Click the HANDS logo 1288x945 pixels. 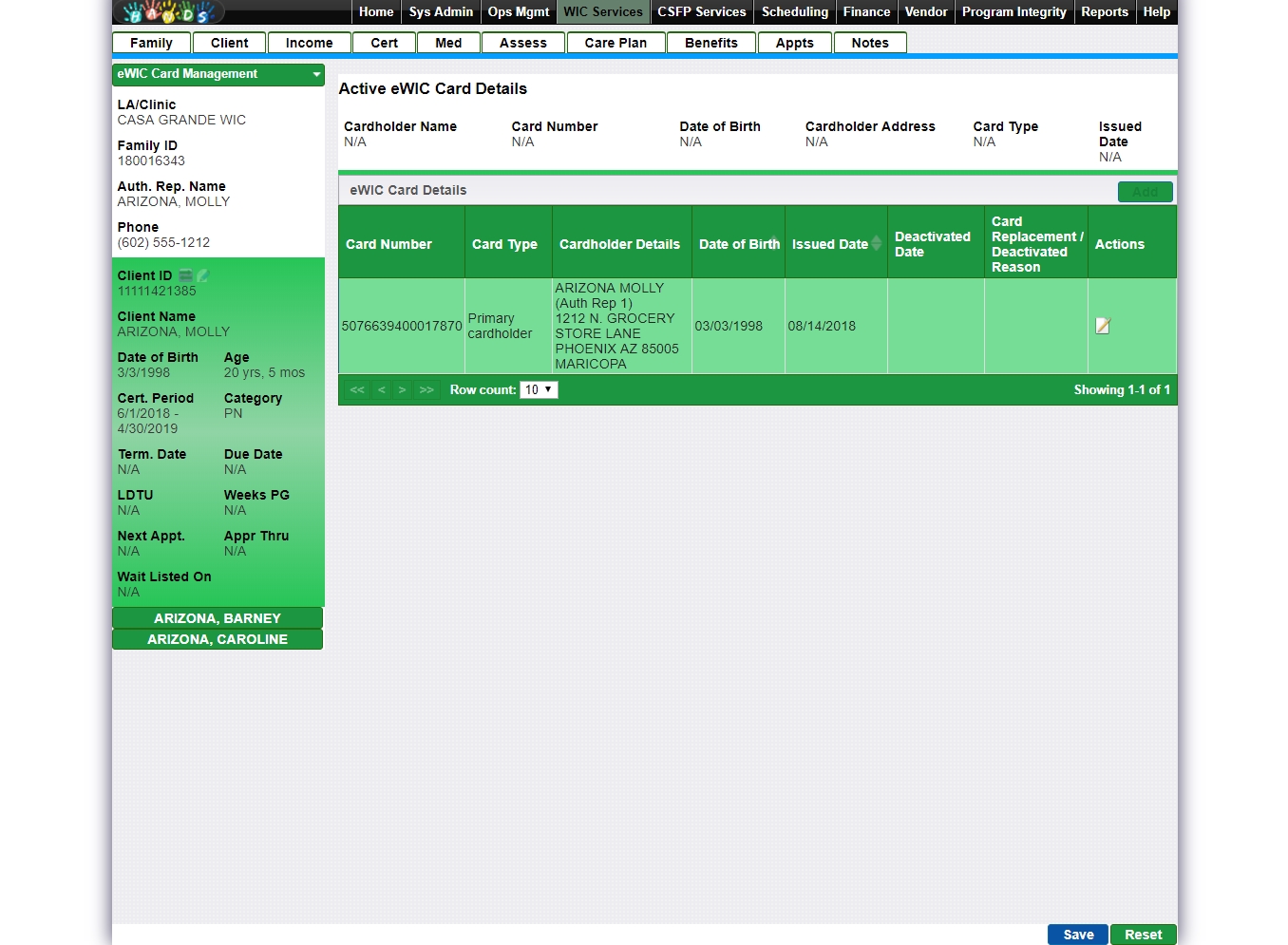tap(169, 12)
